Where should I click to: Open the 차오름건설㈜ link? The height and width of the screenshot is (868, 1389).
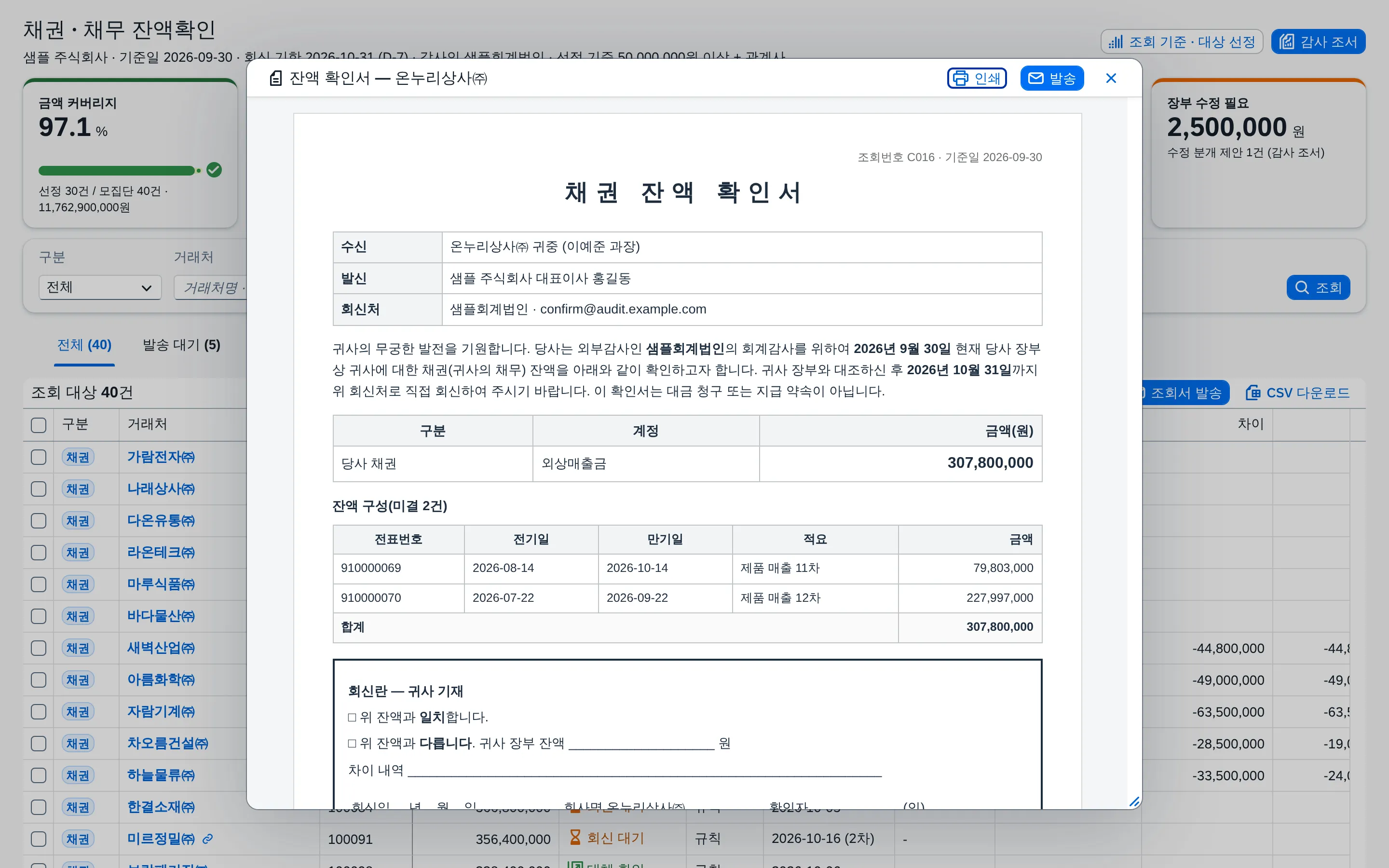click(x=168, y=743)
